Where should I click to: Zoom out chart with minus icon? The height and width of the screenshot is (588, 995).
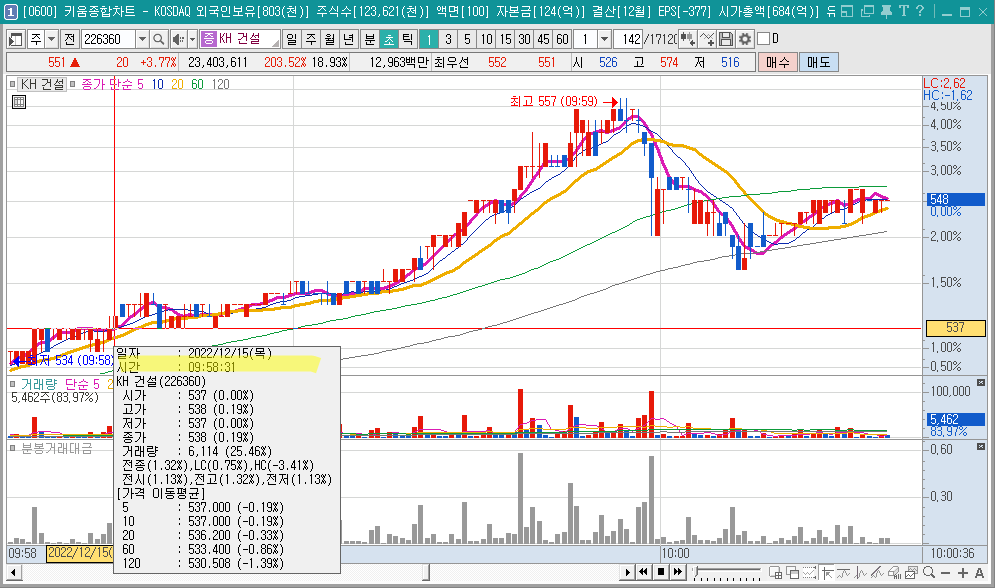click(x=946, y=573)
